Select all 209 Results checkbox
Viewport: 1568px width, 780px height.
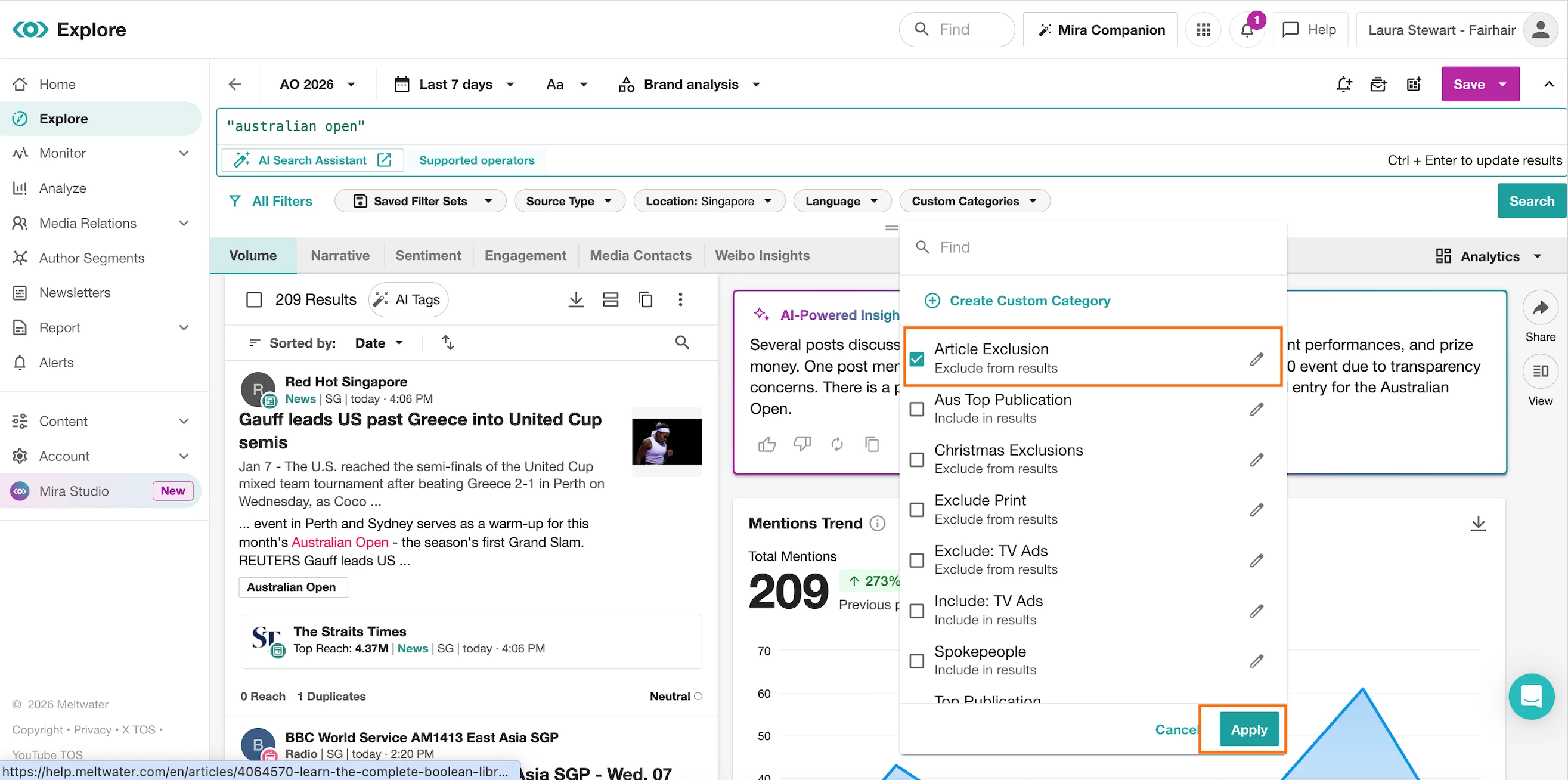tap(254, 299)
